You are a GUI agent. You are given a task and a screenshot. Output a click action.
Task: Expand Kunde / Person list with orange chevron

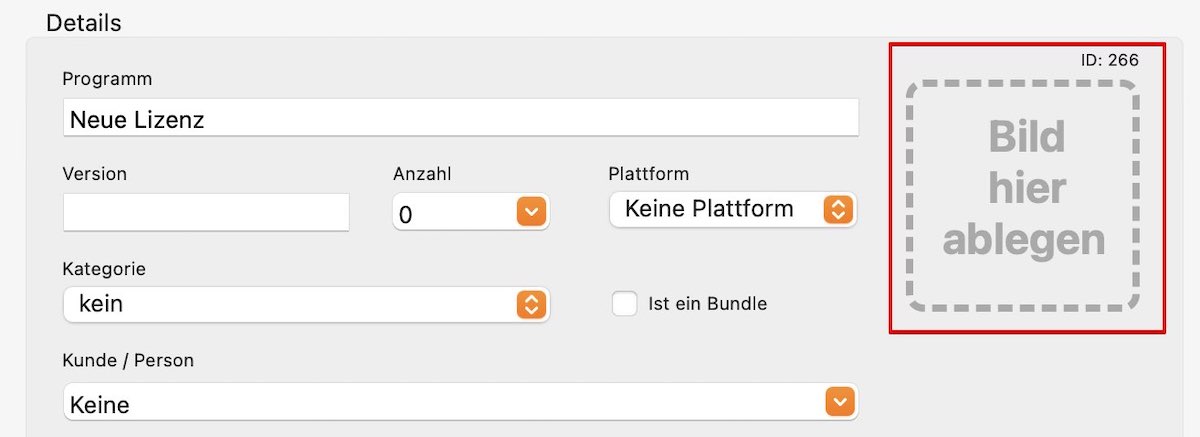point(840,401)
